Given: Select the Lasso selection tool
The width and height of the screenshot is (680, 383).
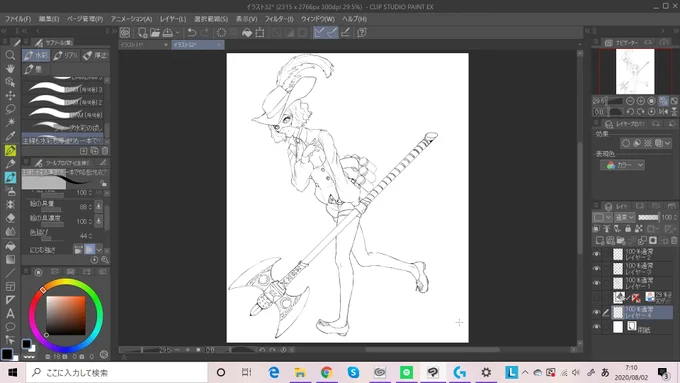Looking at the screenshot, I should coord(10,109).
